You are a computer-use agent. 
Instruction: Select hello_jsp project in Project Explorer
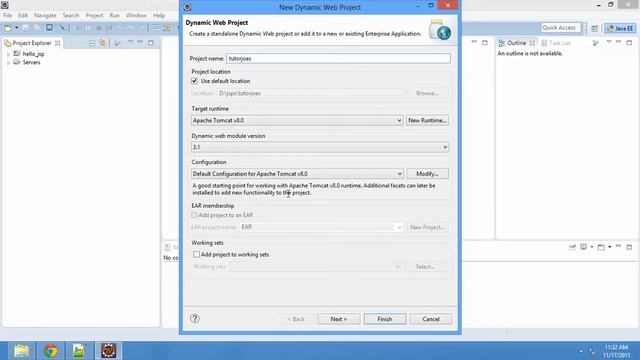point(33,54)
